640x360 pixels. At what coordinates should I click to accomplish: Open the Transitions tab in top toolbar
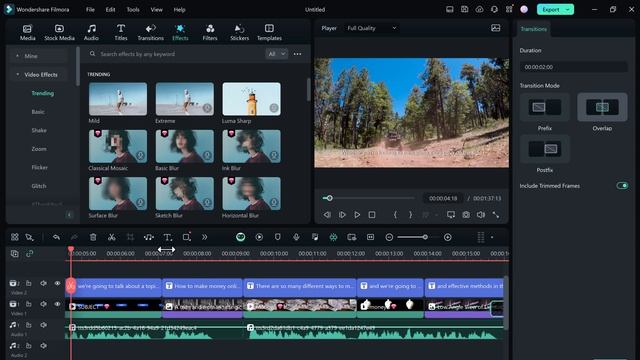pos(150,32)
